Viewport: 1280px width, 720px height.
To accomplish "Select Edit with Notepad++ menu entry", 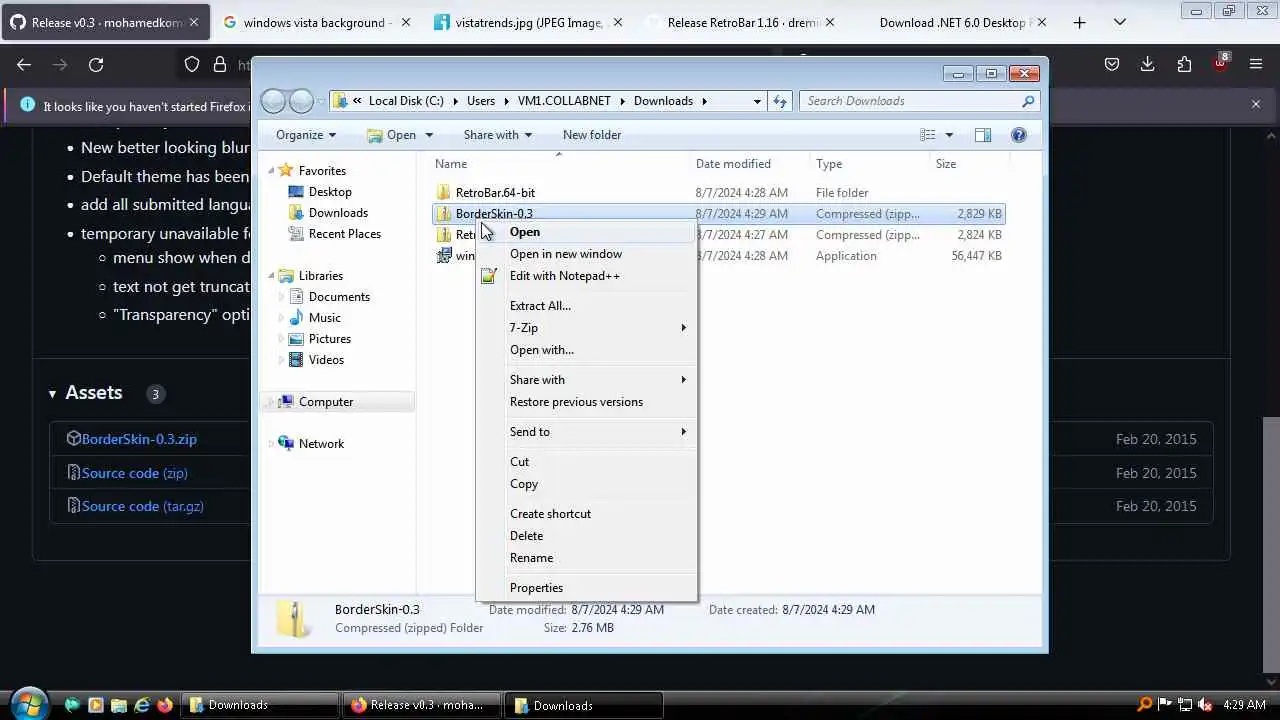I will tap(586, 276).
